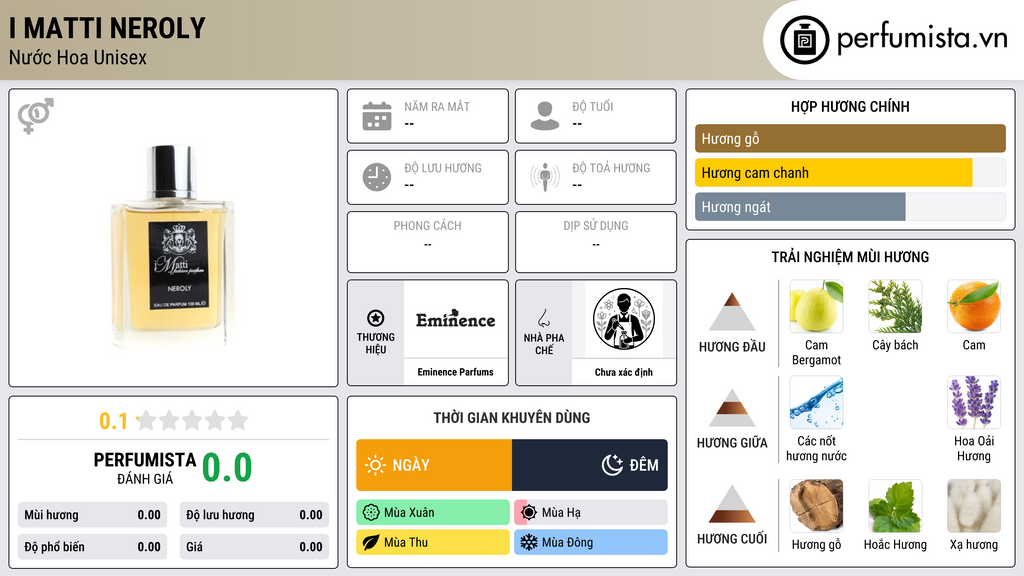The image size is (1024, 576).
Task: Click the unisex gender symbol icon
Action: 36,116
